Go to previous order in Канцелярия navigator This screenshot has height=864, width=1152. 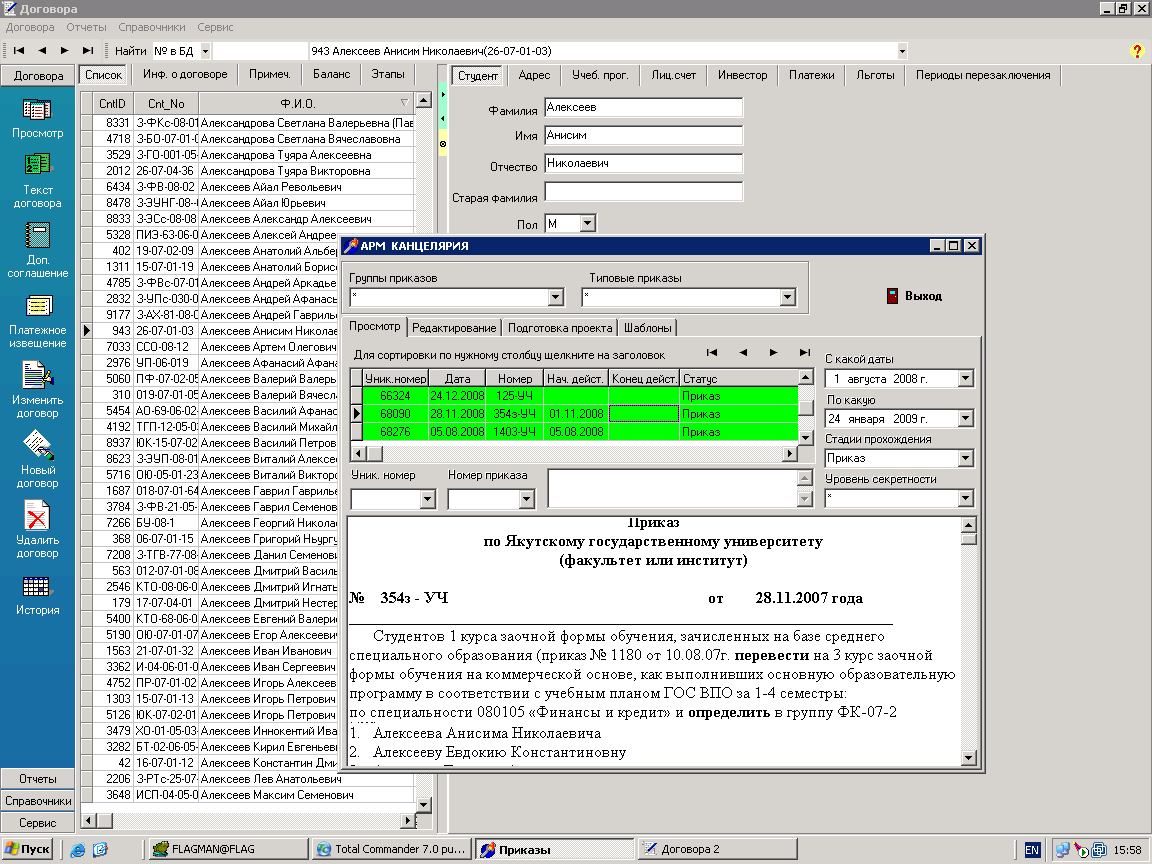pyautogui.click(x=743, y=353)
